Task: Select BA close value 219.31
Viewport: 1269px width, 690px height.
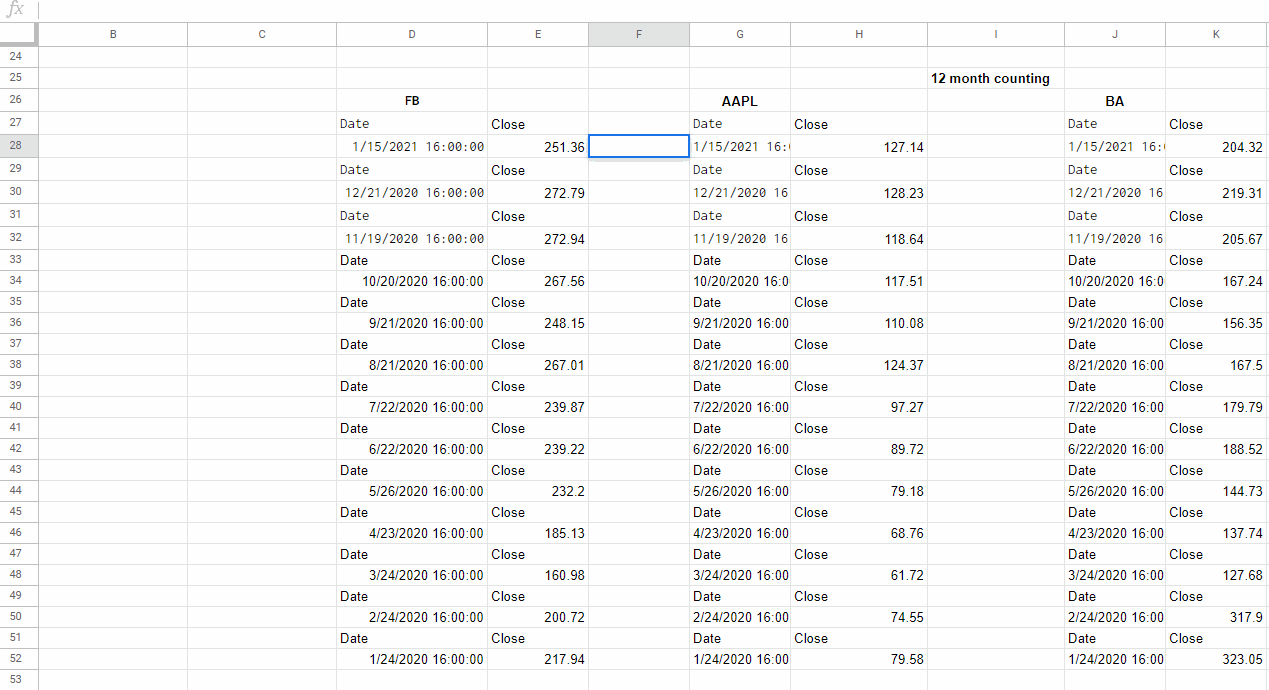Action: (1216, 193)
